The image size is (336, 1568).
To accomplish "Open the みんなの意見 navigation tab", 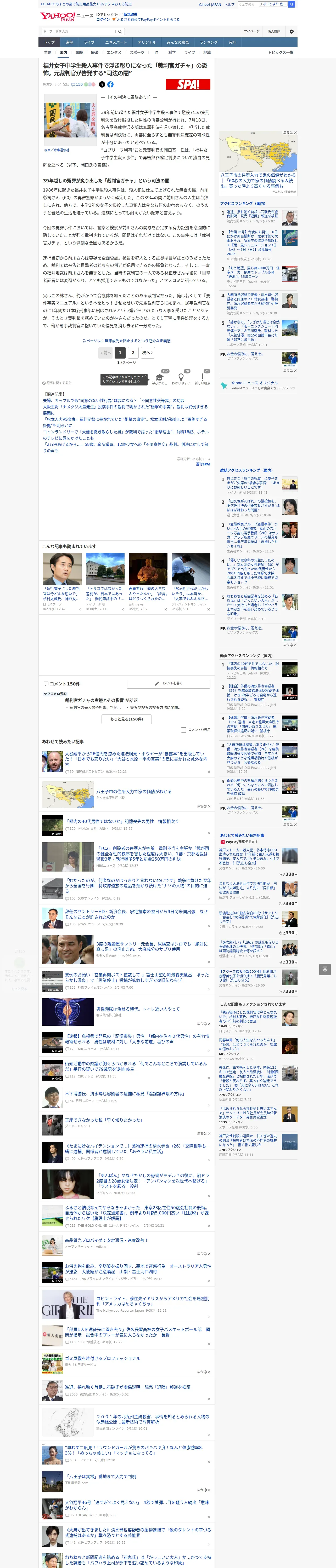I will coord(177,43).
